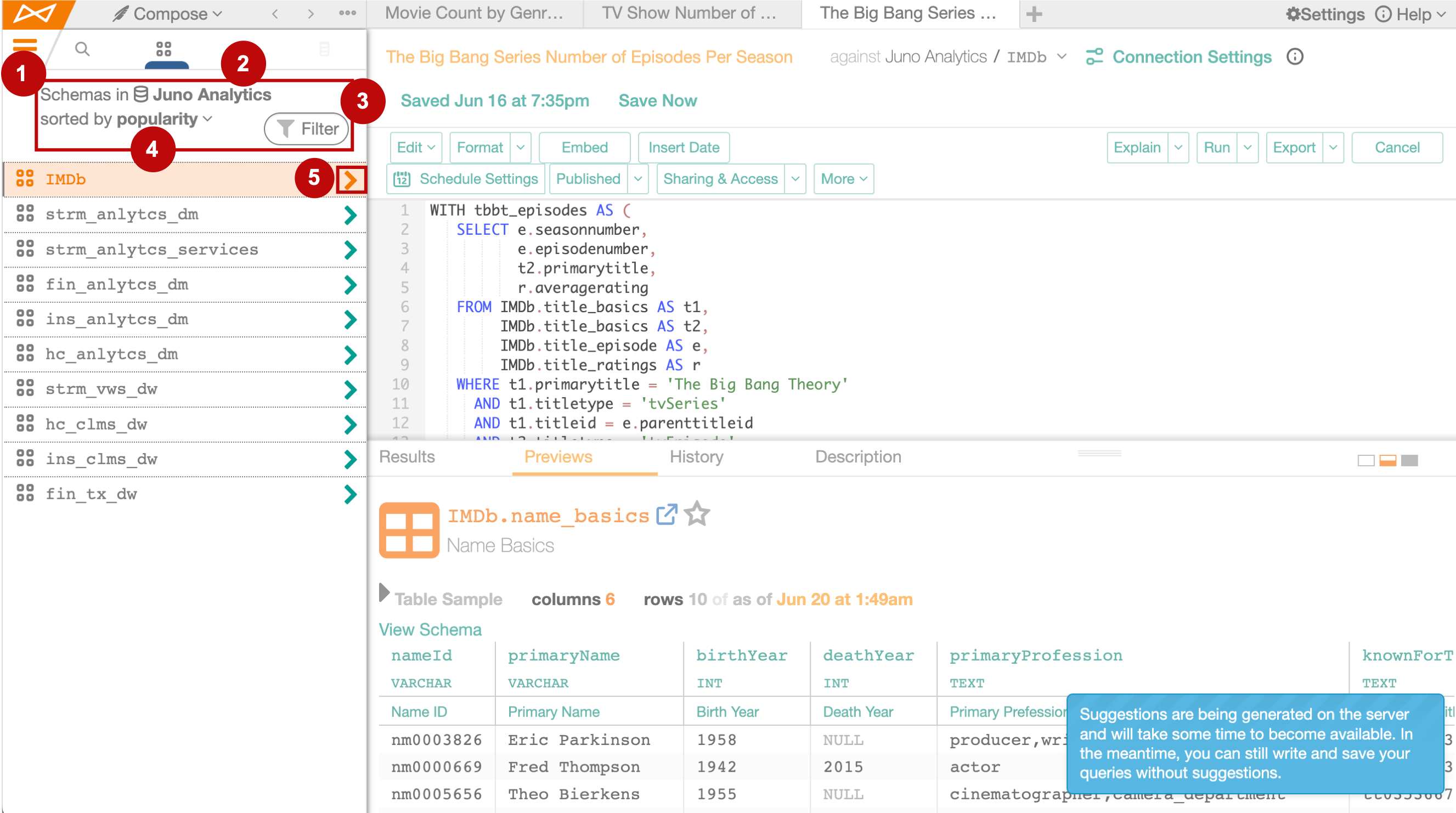The image size is (1456, 813).
Task: Open IMDb.name_basics in a new window
Action: tap(667, 515)
